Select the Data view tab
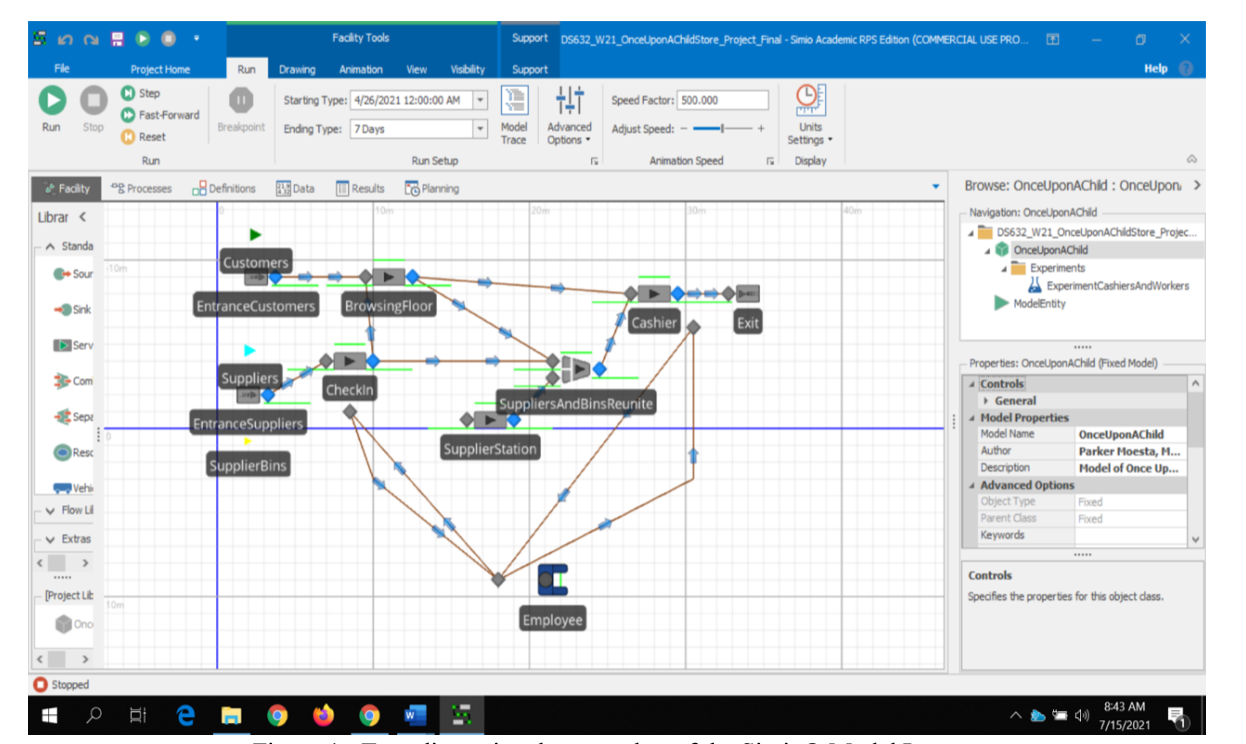The image size is (1246, 744). 295,188
